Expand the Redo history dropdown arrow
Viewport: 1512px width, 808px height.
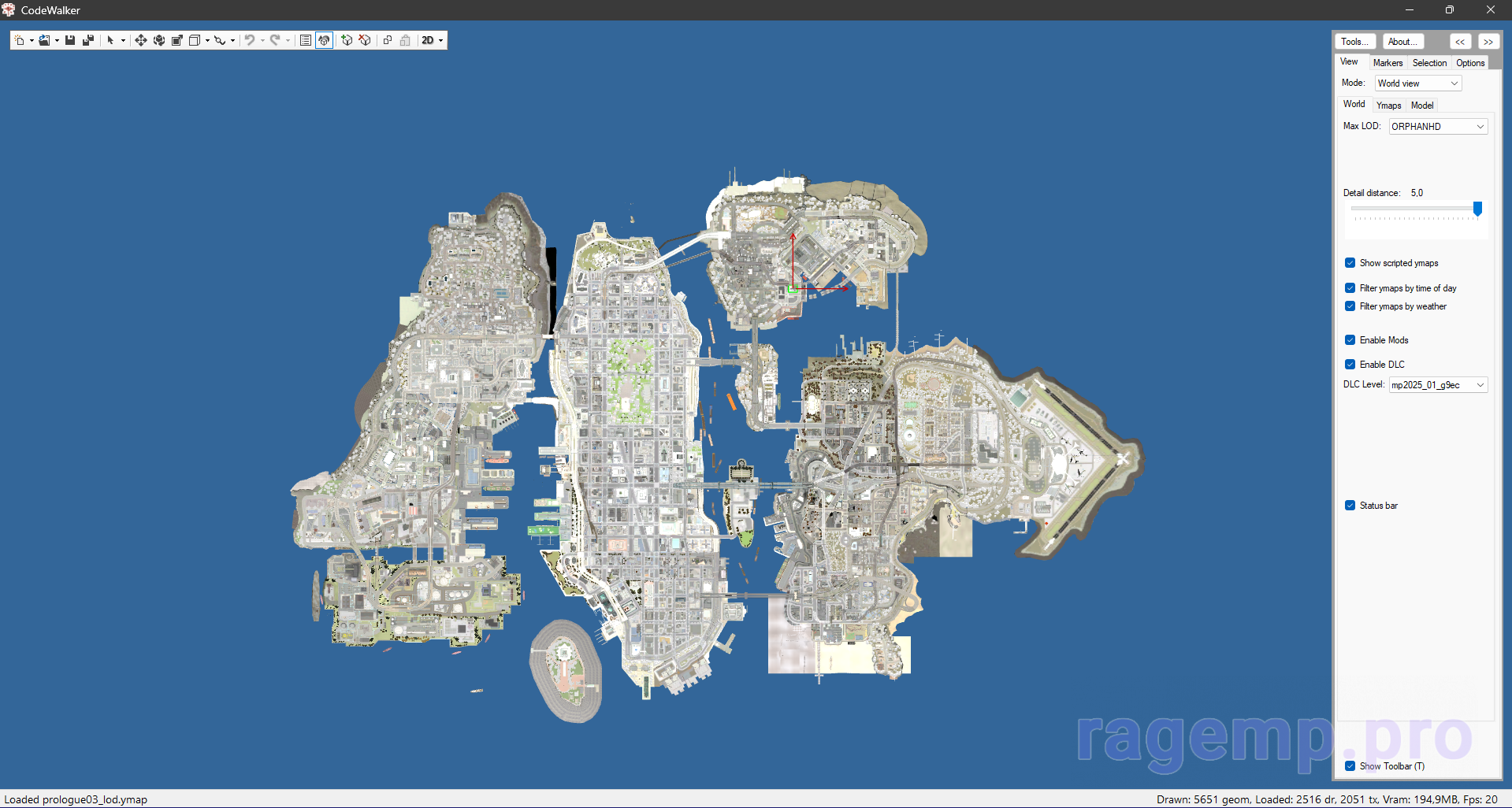pos(288,41)
